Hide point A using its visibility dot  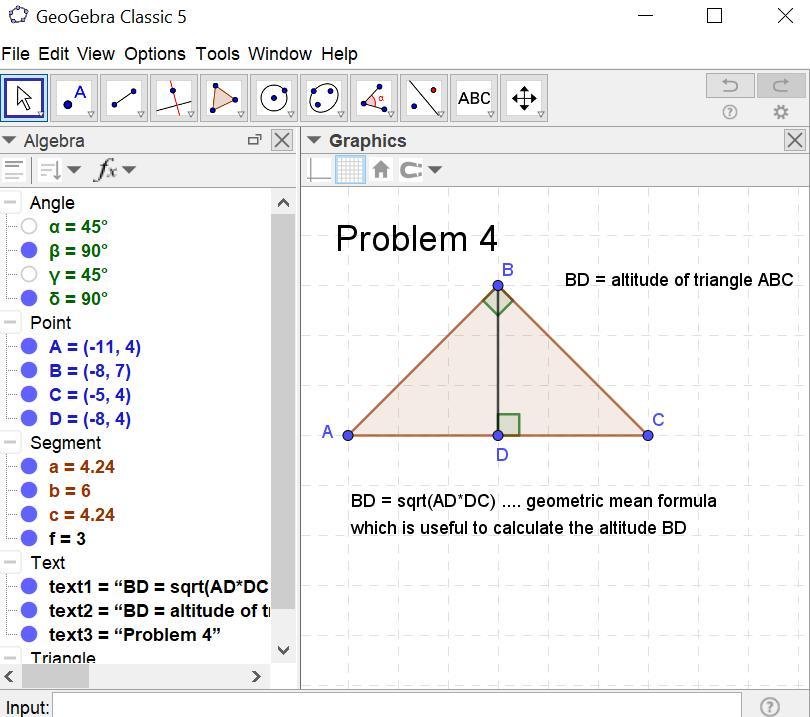(29, 347)
